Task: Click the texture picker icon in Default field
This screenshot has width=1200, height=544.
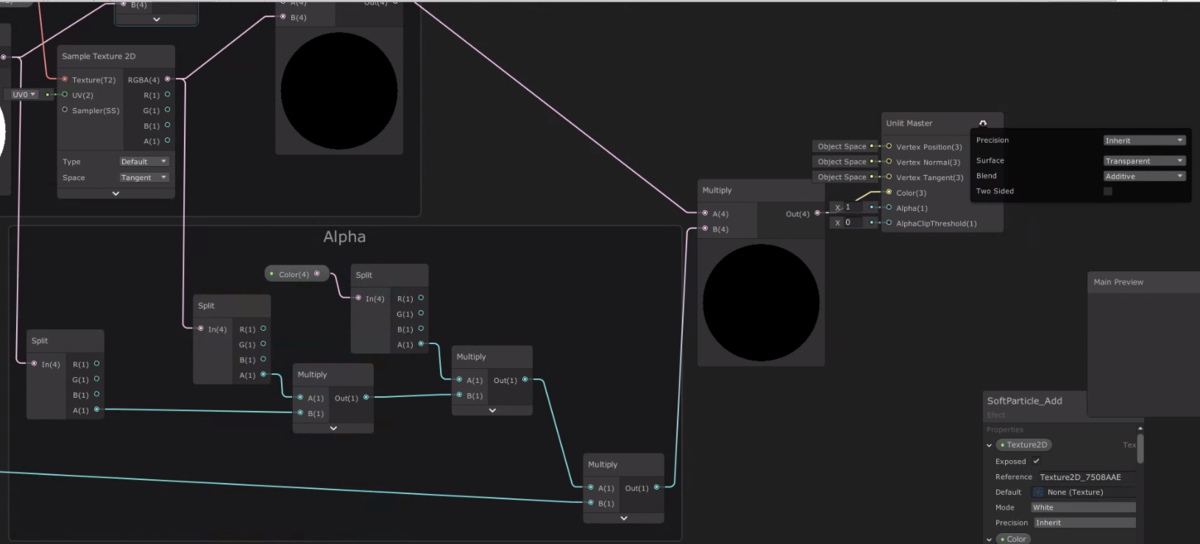Action: pyautogui.click(x=1038, y=492)
